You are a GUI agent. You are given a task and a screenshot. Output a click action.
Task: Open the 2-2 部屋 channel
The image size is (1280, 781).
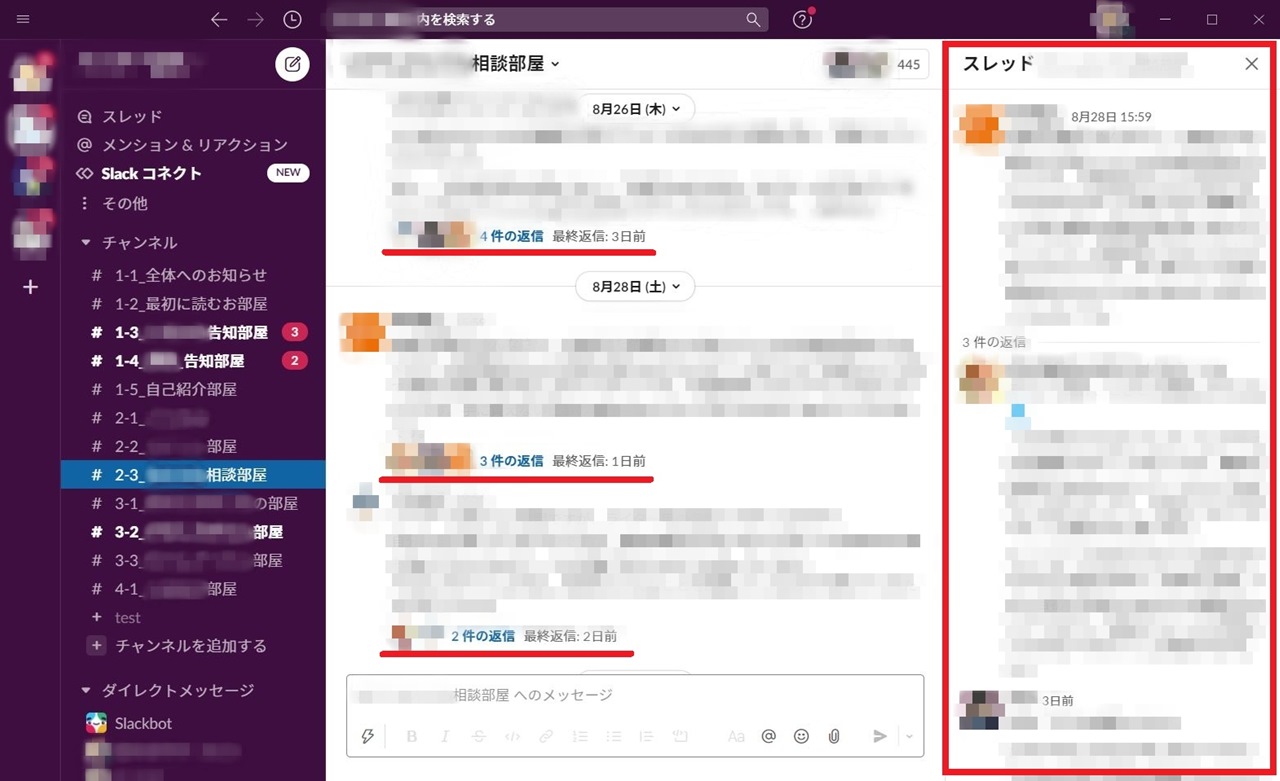193,446
